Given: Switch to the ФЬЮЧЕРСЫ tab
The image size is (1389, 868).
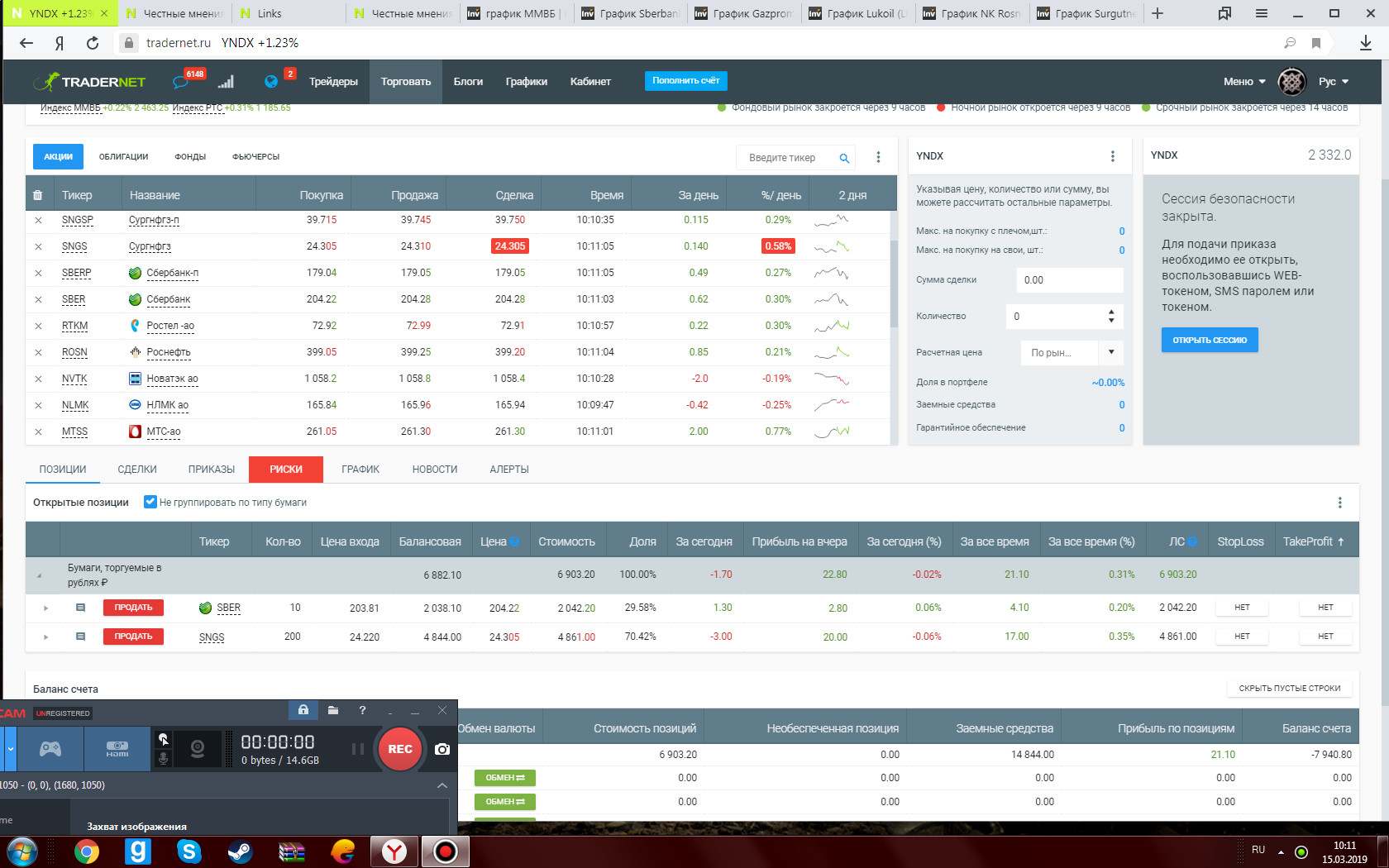Looking at the screenshot, I should click(x=255, y=157).
